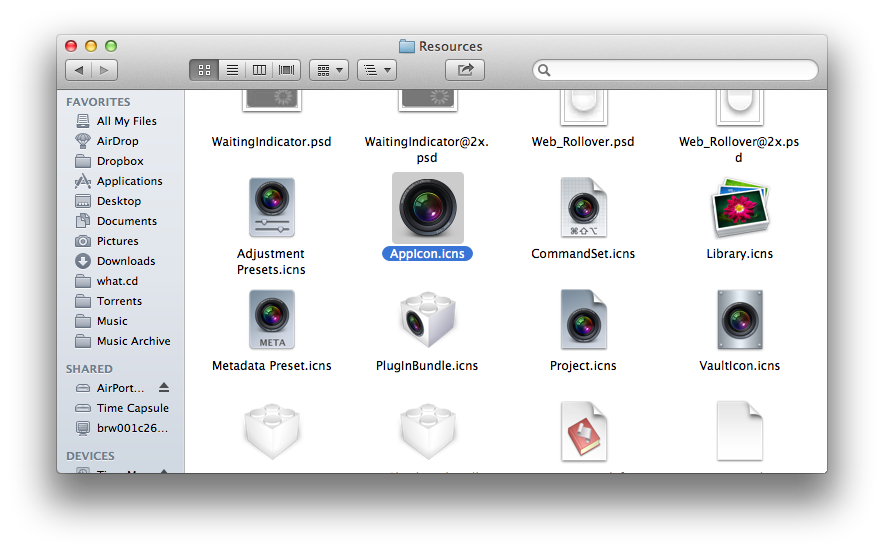Open Pictures in sidebar
The image size is (884, 552).
tap(117, 241)
